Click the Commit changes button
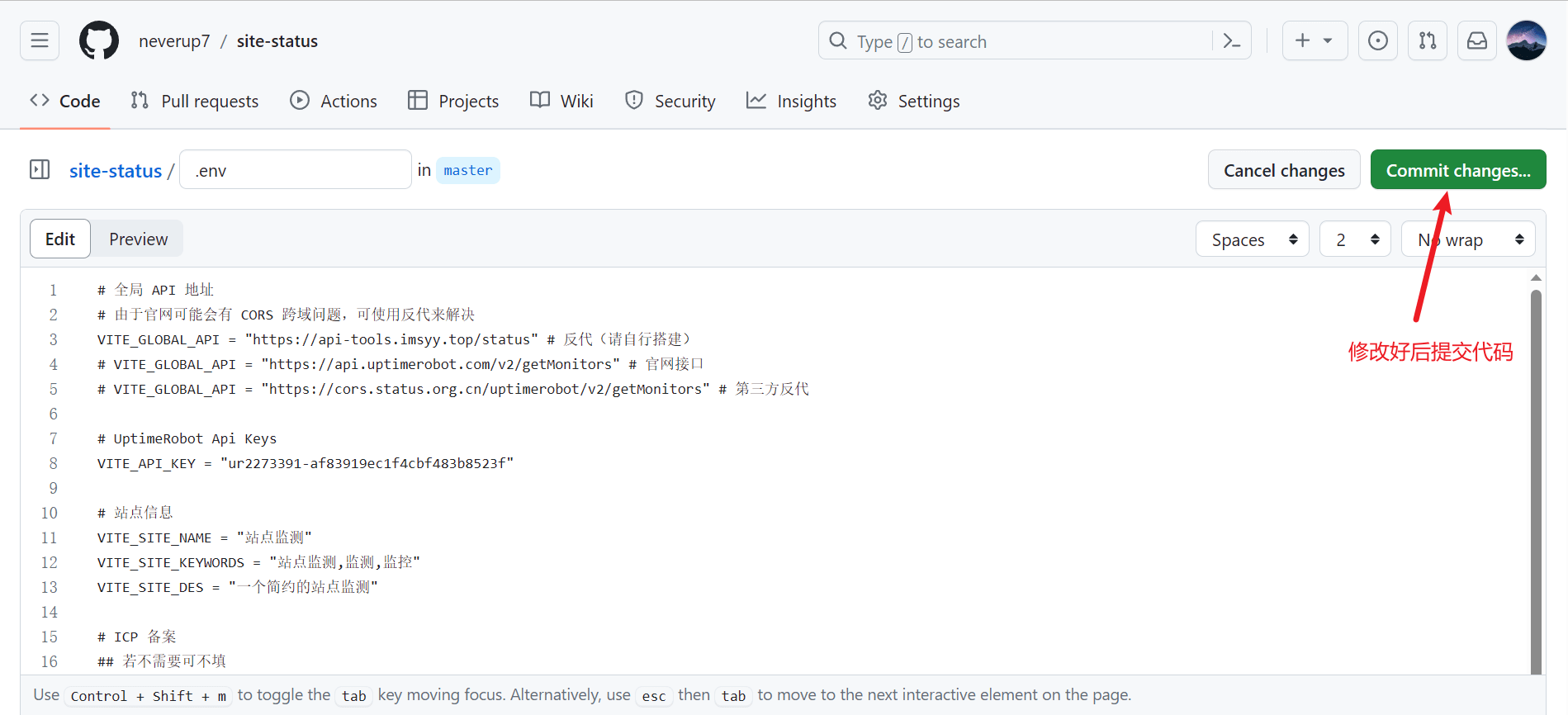 click(x=1457, y=170)
